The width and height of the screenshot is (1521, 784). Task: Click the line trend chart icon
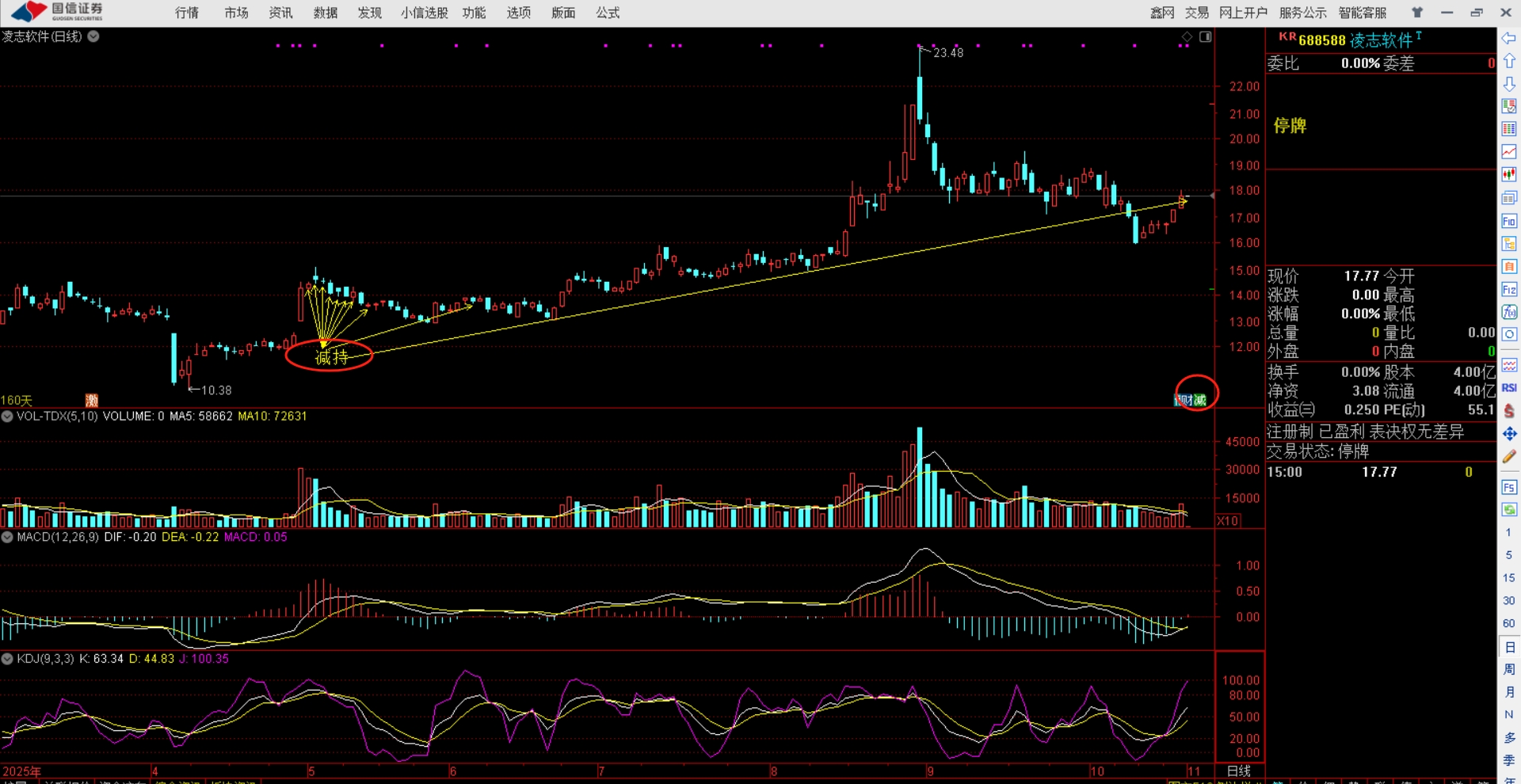tap(1509, 151)
